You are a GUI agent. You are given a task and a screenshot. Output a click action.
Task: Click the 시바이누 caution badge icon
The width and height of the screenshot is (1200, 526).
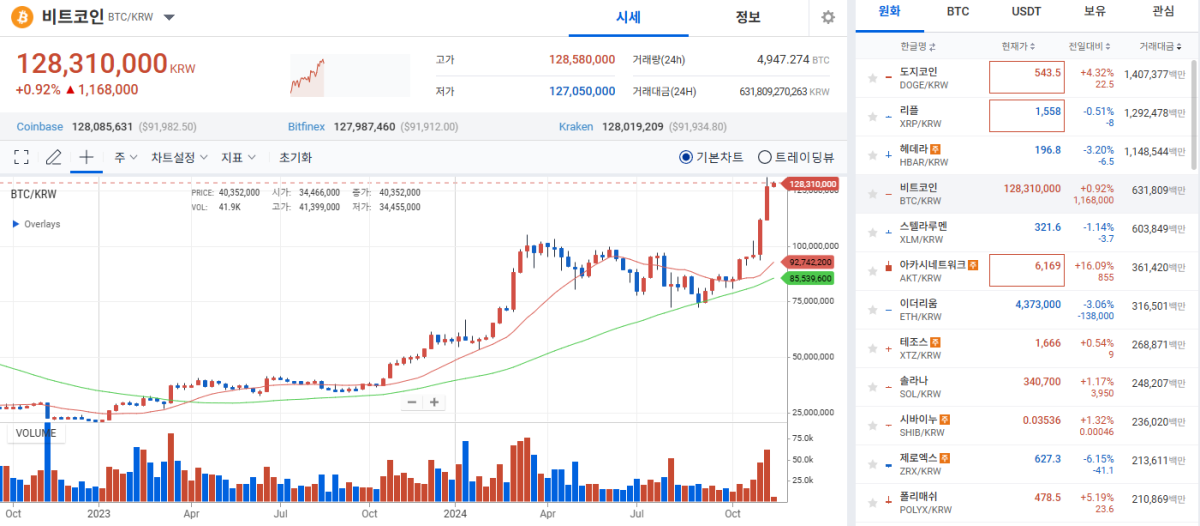pos(945,419)
